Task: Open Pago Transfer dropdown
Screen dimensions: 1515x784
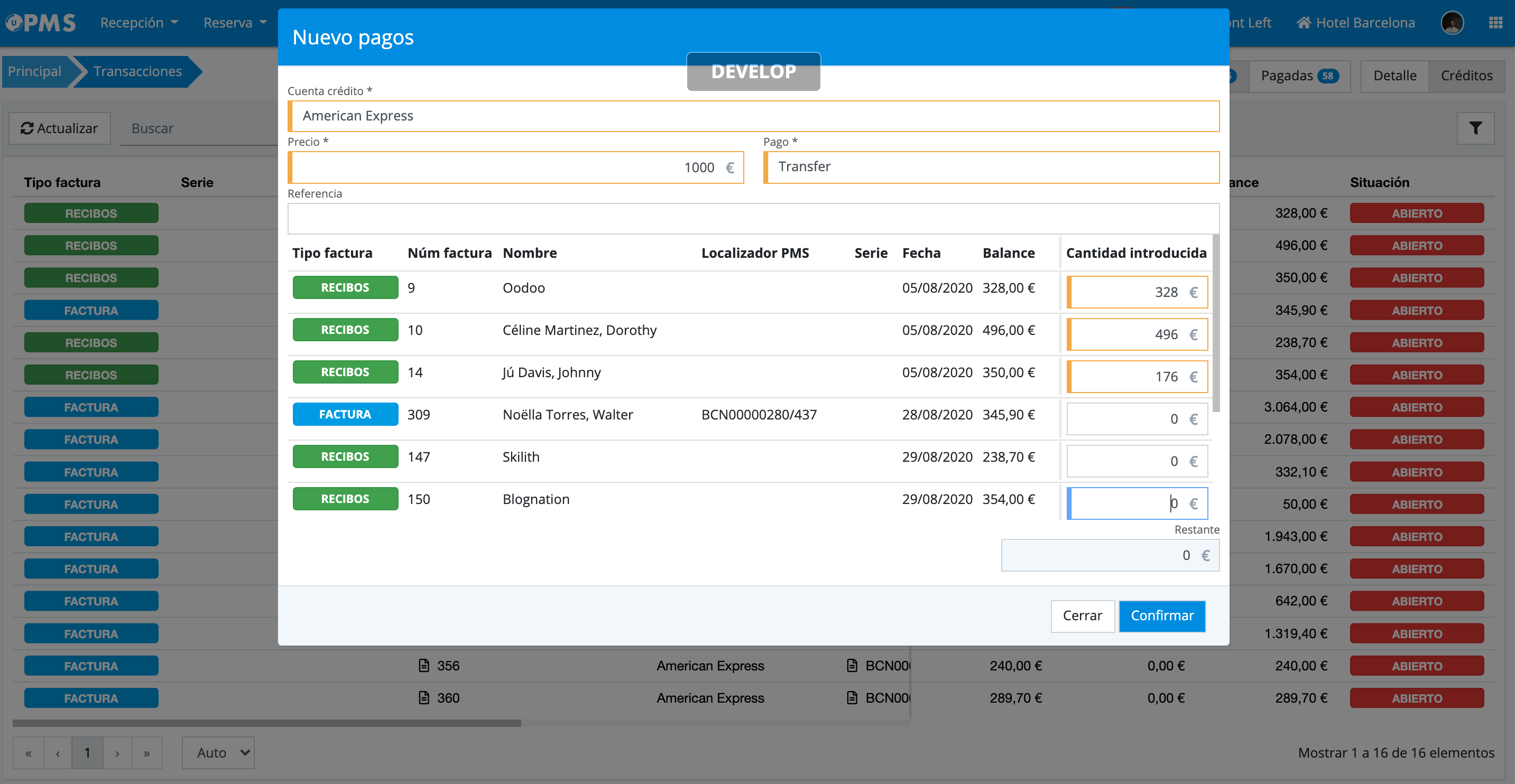Action: pyautogui.click(x=991, y=167)
